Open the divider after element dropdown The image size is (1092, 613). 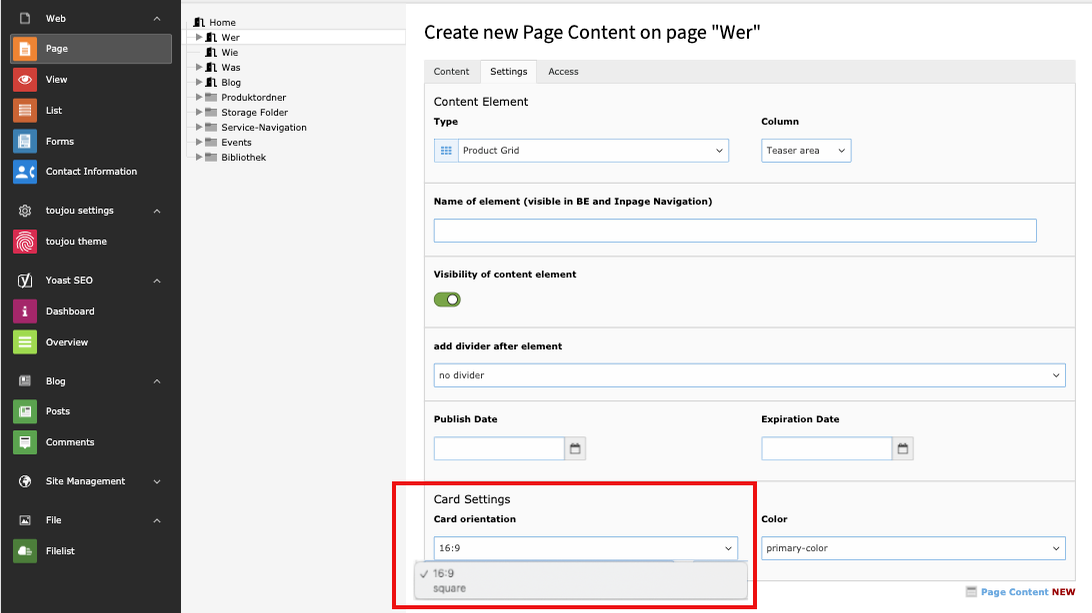[749, 376]
